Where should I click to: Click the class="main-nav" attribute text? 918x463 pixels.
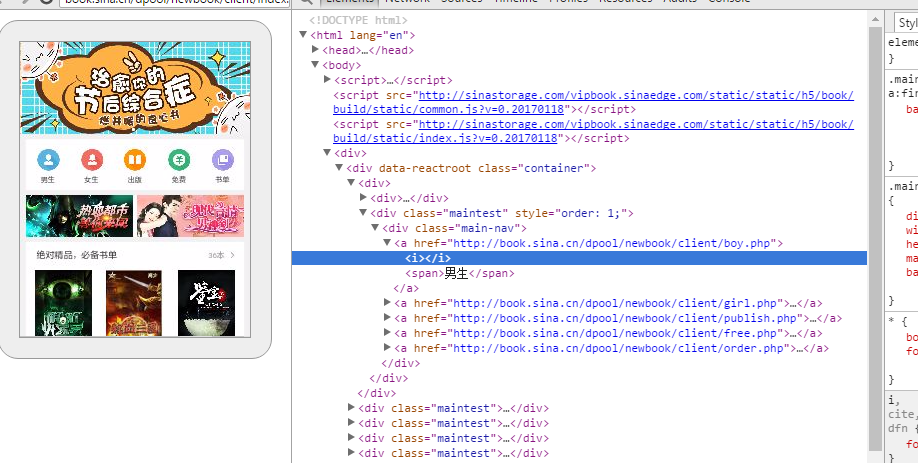click(x=468, y=228)
